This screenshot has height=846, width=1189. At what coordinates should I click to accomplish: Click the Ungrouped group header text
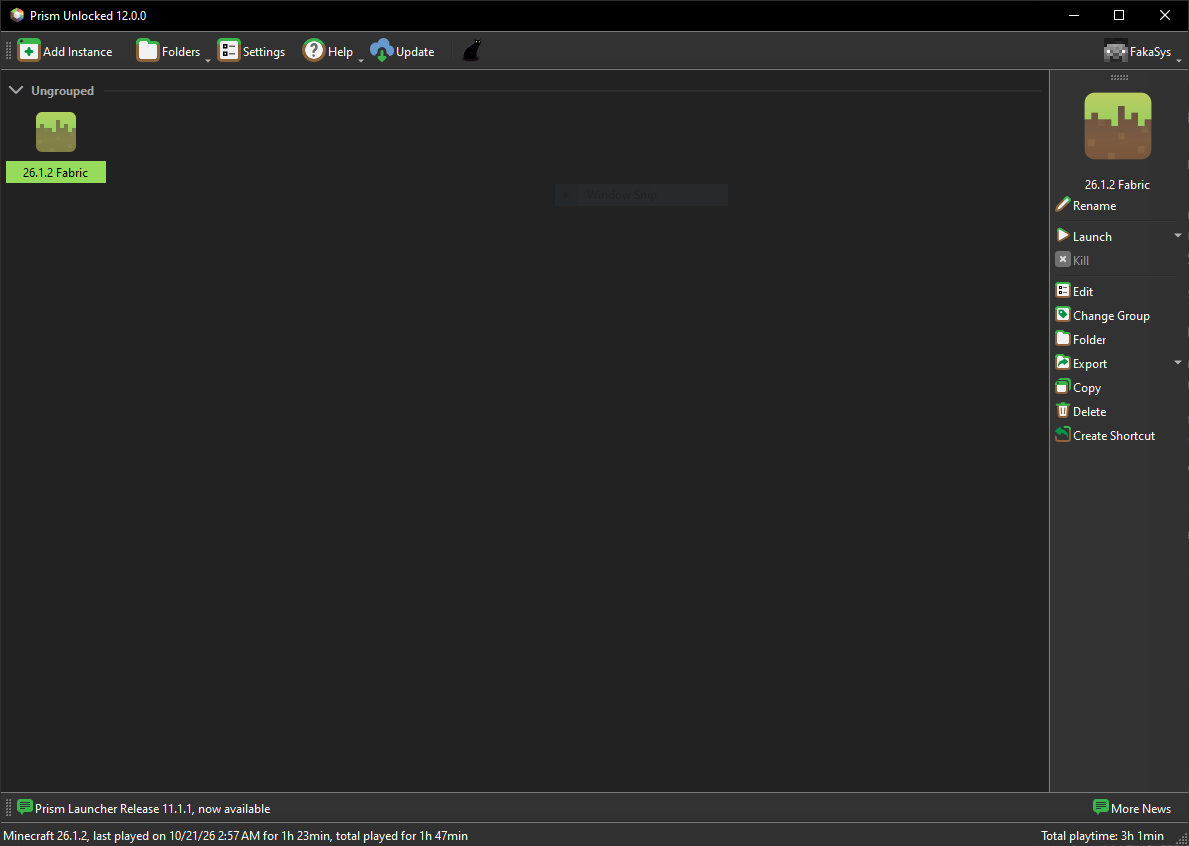coord(62,91)
